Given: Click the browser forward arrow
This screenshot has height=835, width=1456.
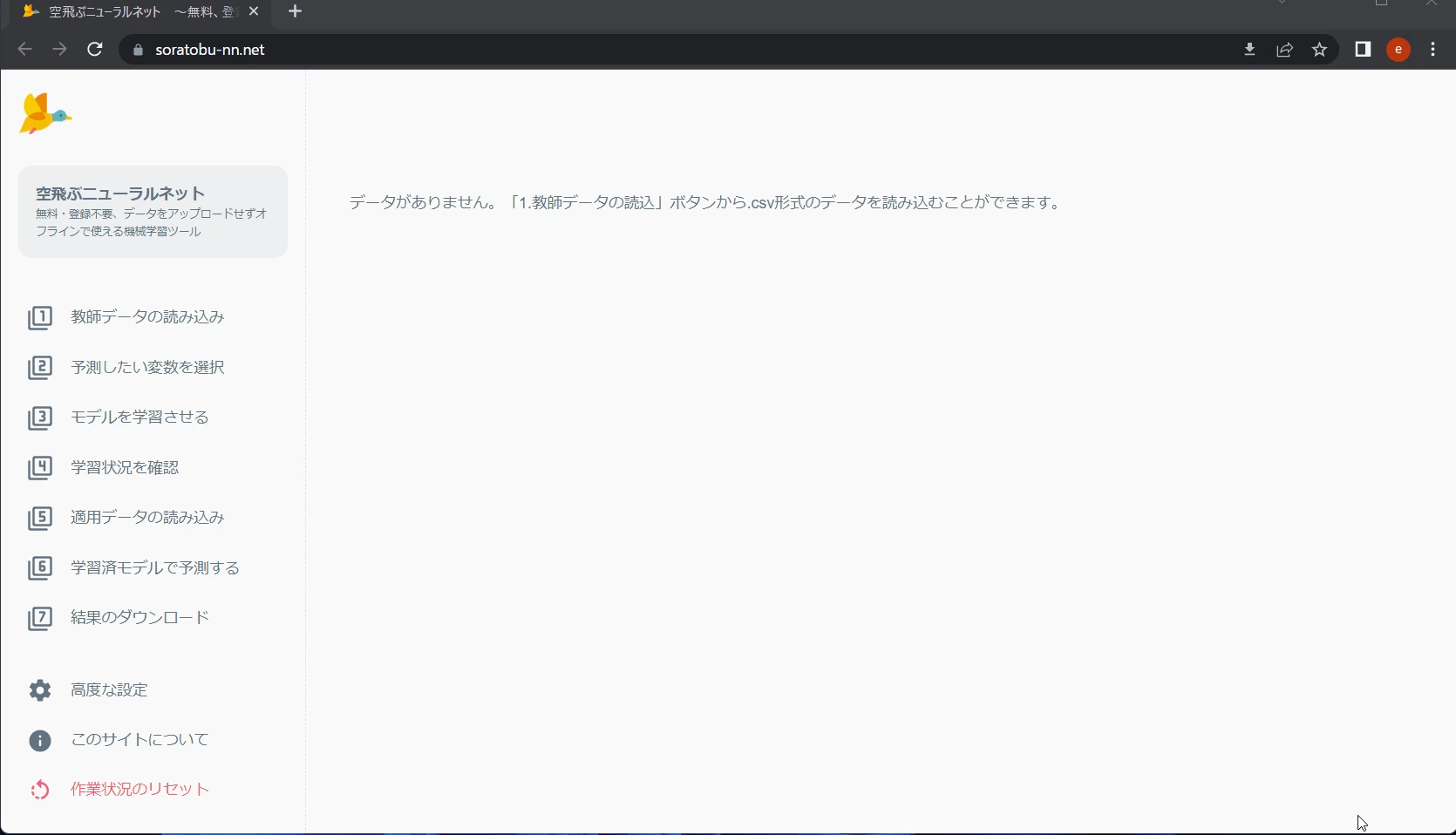Looking at the screenshot, I should click(x=59, y=50).
